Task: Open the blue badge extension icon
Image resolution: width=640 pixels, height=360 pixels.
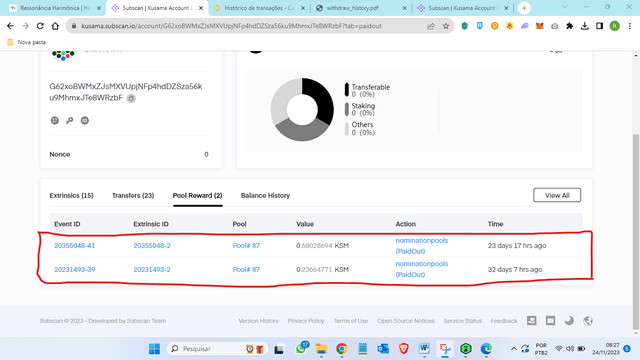Action: 480,26
